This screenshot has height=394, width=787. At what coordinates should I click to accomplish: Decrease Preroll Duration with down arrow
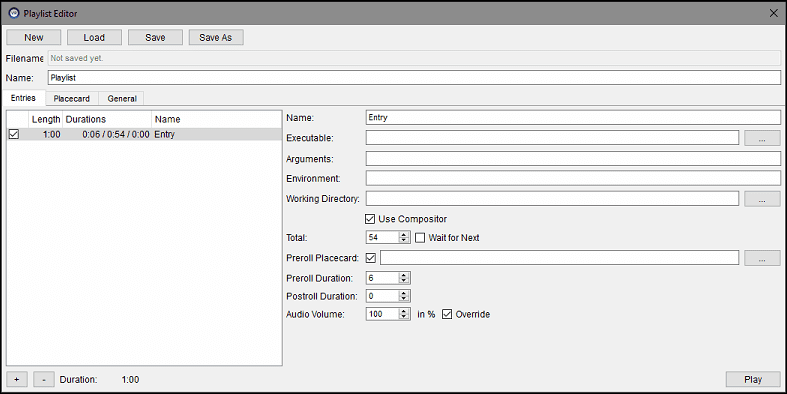point(404,281)
